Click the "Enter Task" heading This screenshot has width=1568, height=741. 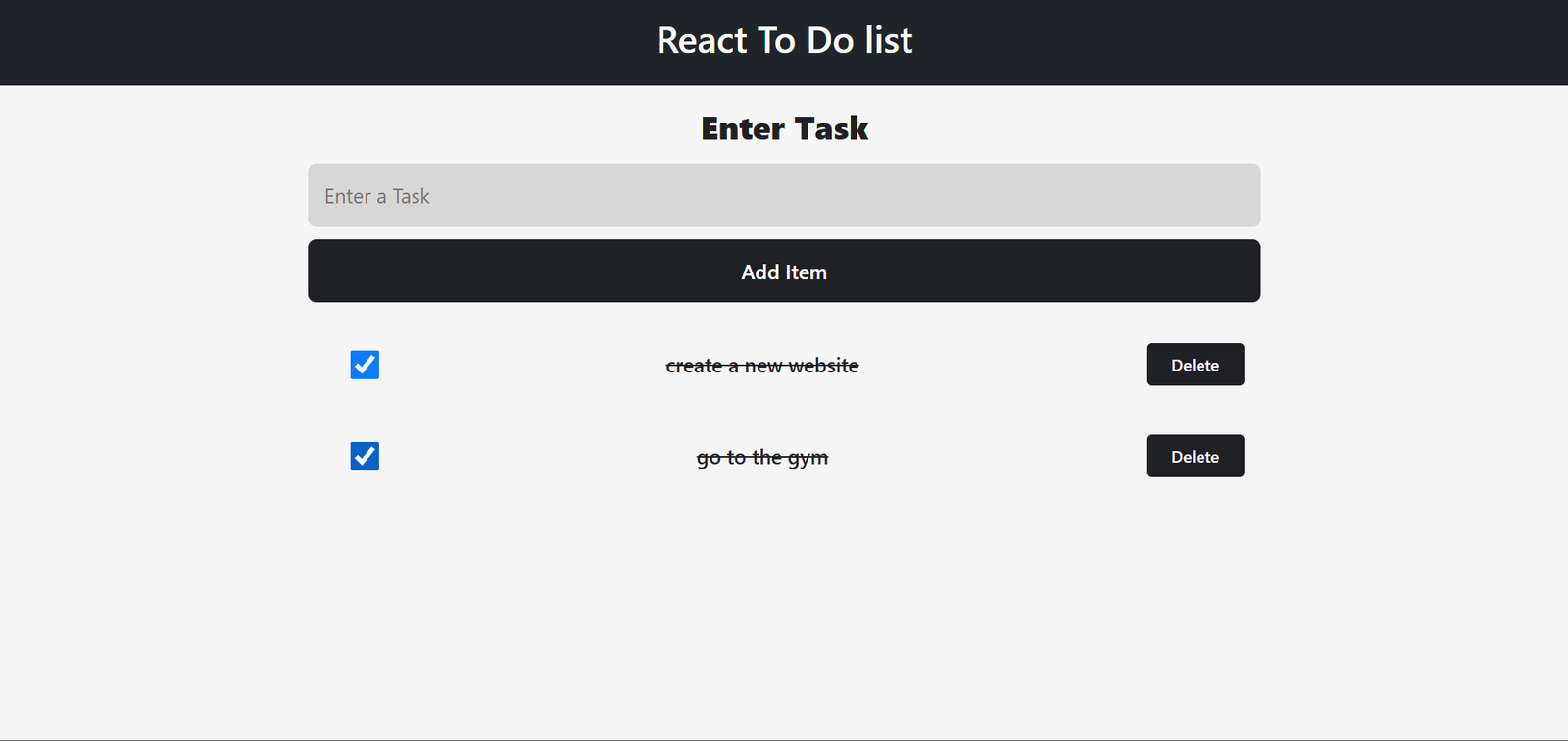click(x=784, y=128)
